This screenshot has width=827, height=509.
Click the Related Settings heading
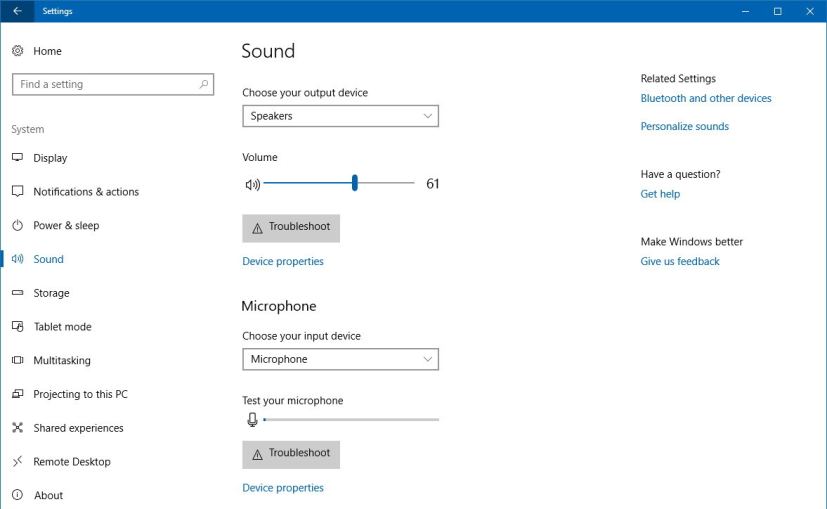click(x=678, y=79)
